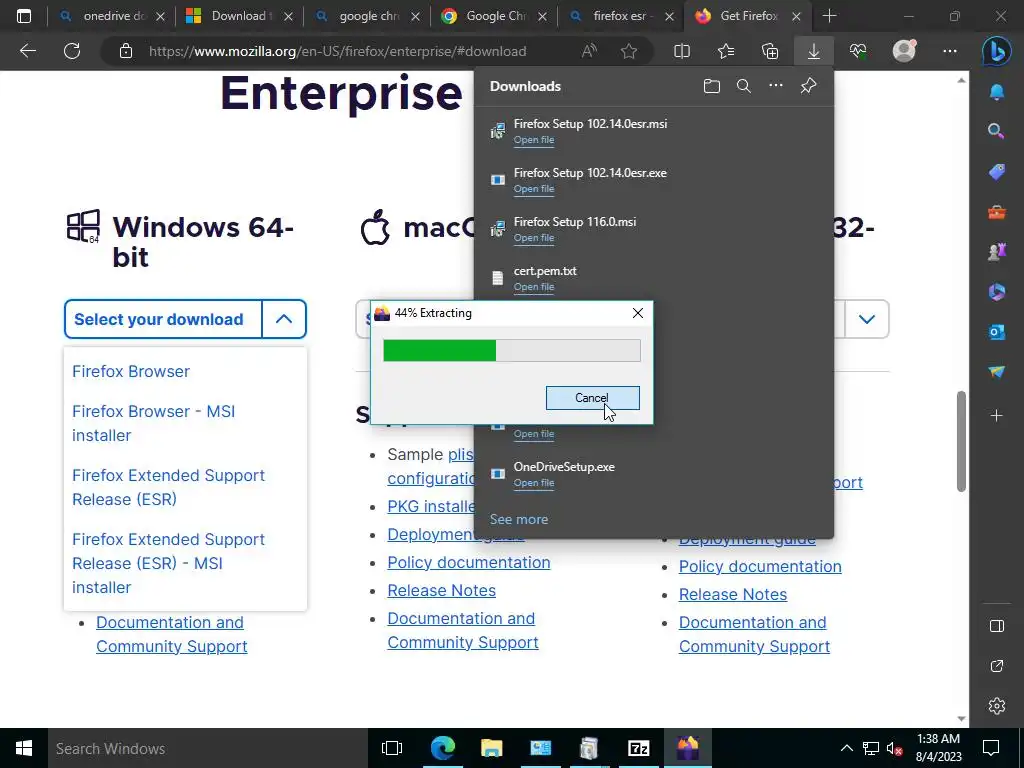Open file for Firefox Setup 102.14.0esr.exe
The image size is (1024, 768).
(534, 189)
